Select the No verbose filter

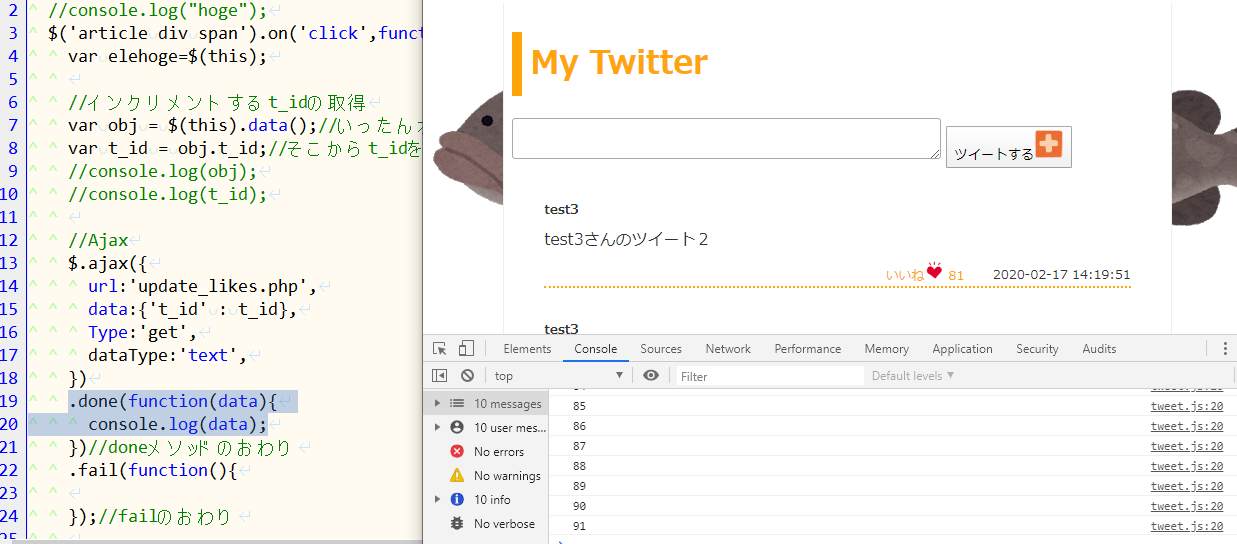click(504, 524)
